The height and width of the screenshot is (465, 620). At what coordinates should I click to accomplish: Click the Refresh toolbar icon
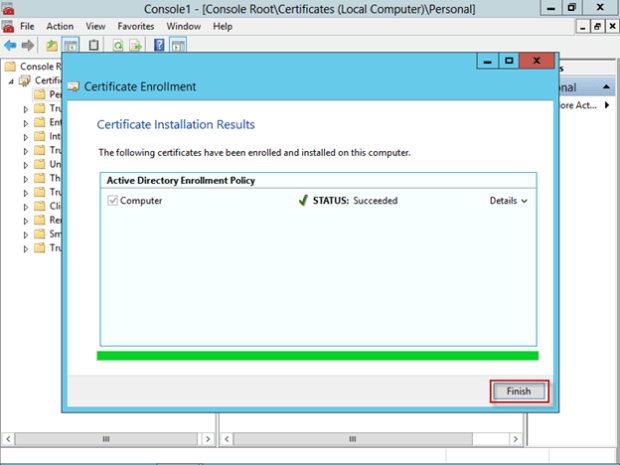(x=118, y=45)
